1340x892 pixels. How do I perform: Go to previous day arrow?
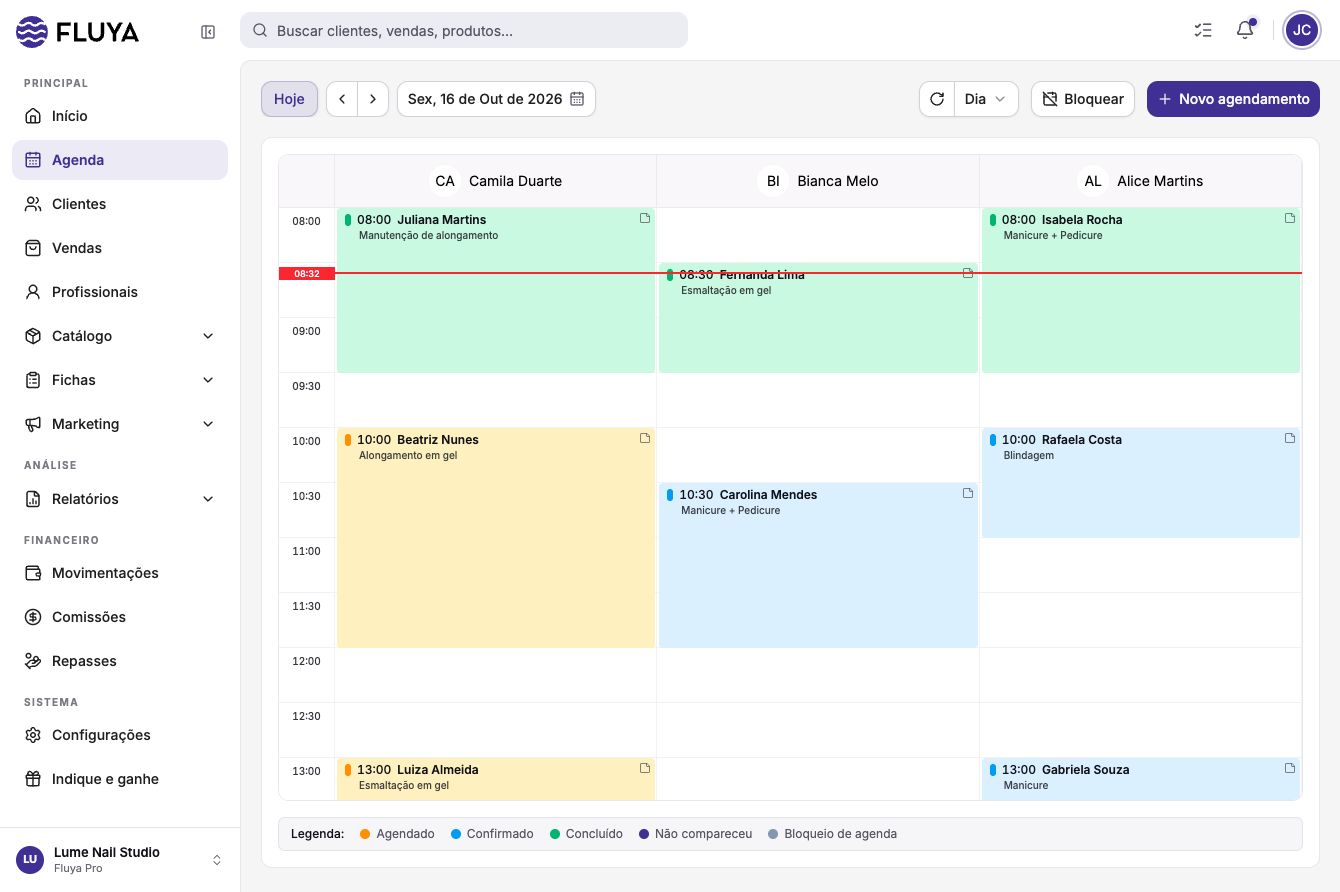point(342,99)
